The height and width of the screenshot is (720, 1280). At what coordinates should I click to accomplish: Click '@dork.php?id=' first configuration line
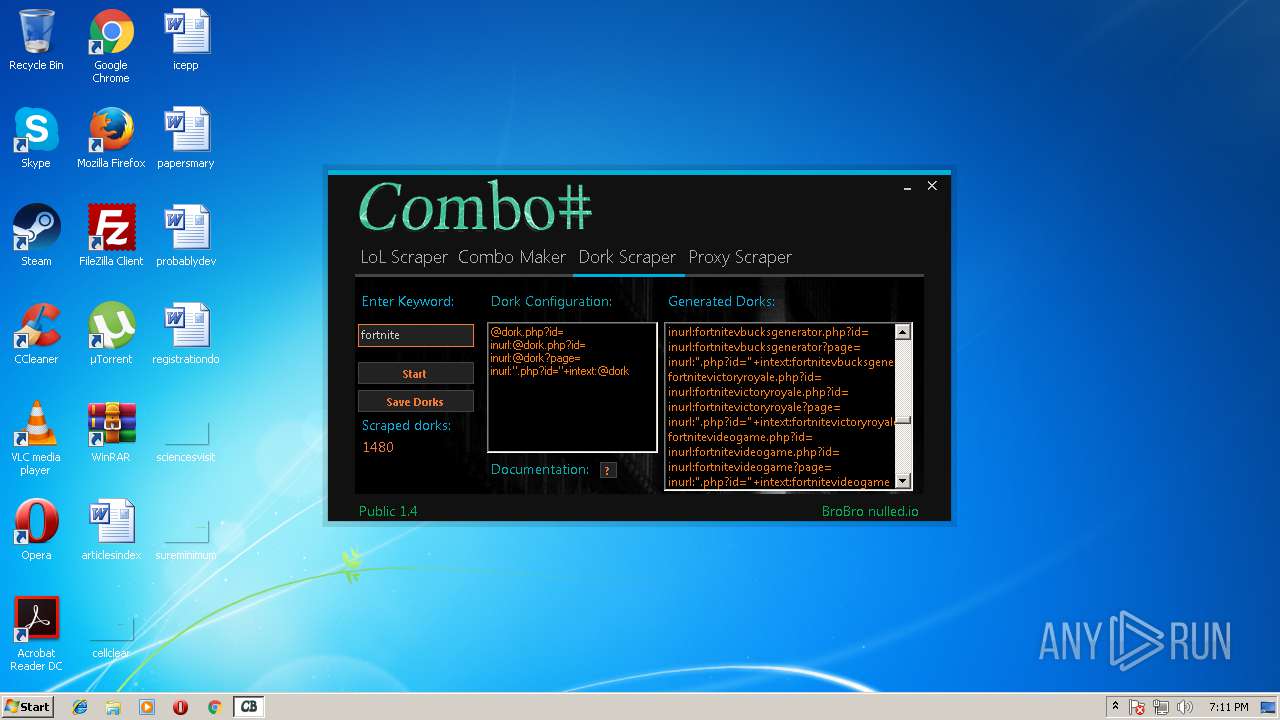[x=527, y=332]
